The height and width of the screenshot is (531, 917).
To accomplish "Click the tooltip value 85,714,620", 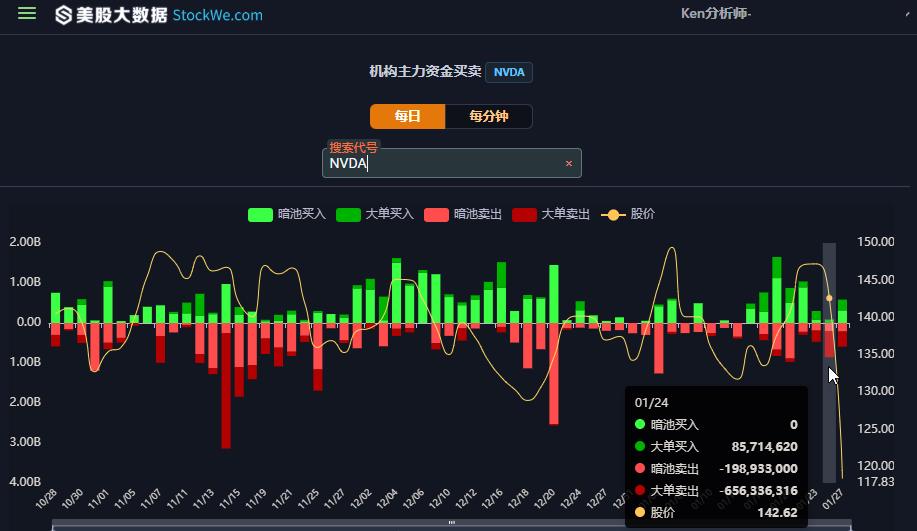I will coord(764,447).
